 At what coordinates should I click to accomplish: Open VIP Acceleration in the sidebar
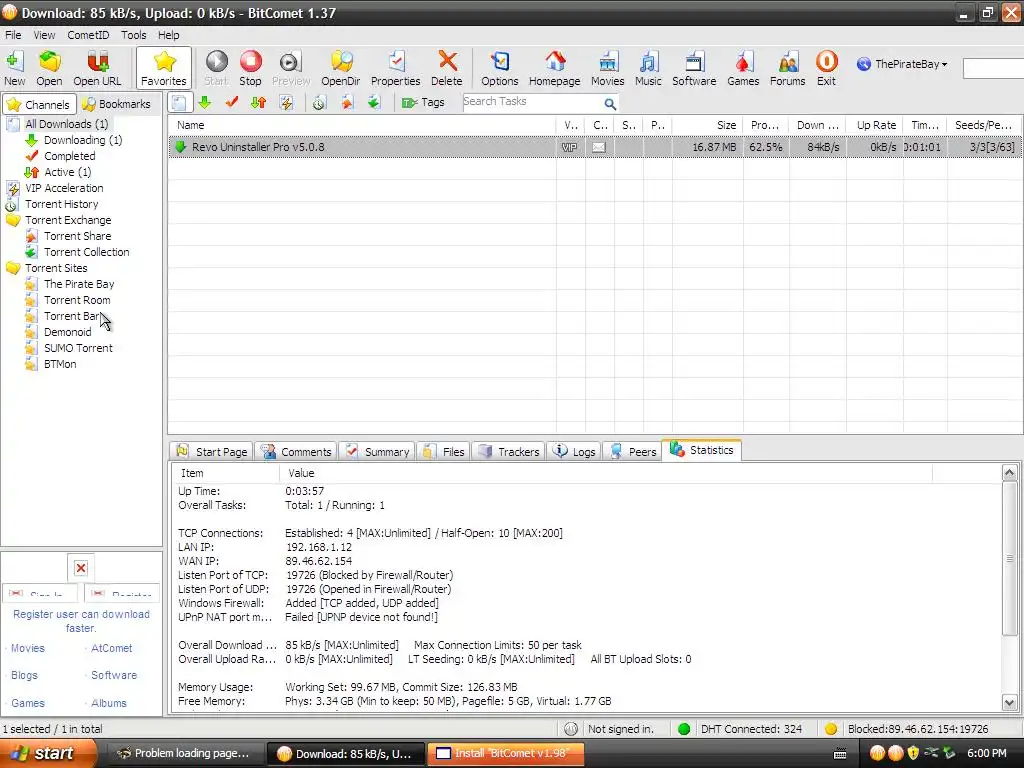(x=64, y=188)
